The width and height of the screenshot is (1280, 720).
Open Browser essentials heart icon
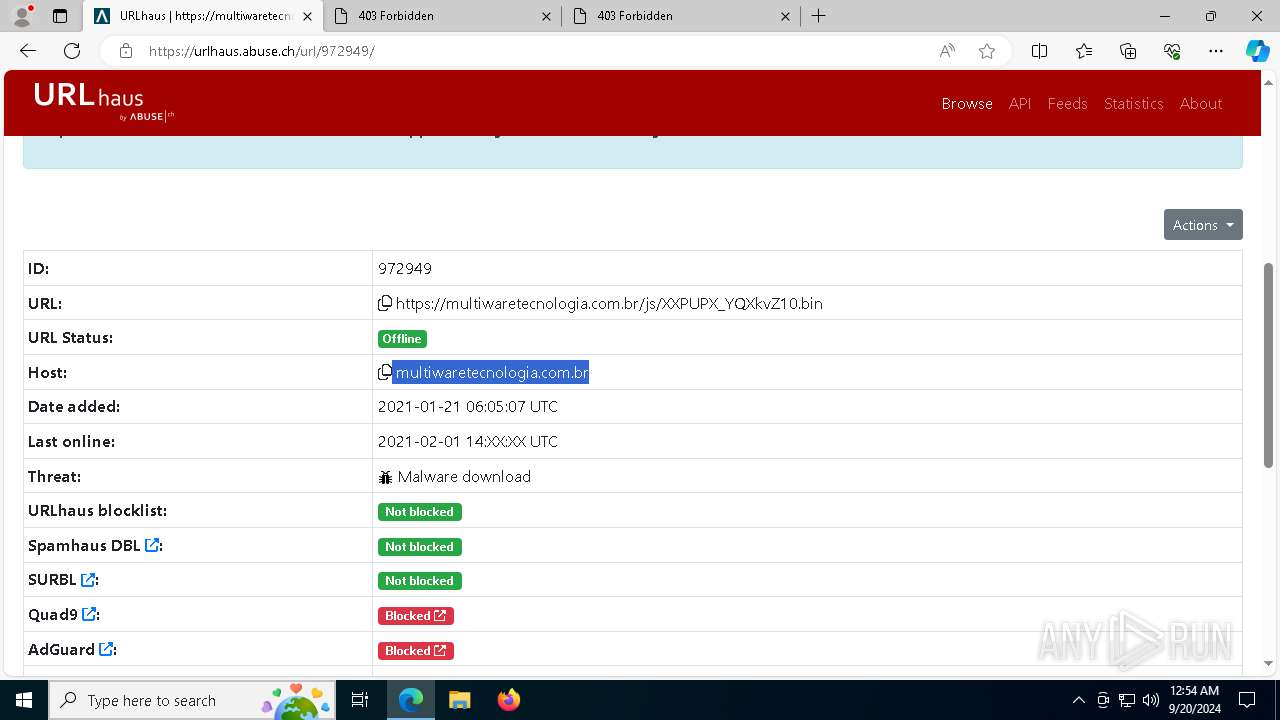1172,51
